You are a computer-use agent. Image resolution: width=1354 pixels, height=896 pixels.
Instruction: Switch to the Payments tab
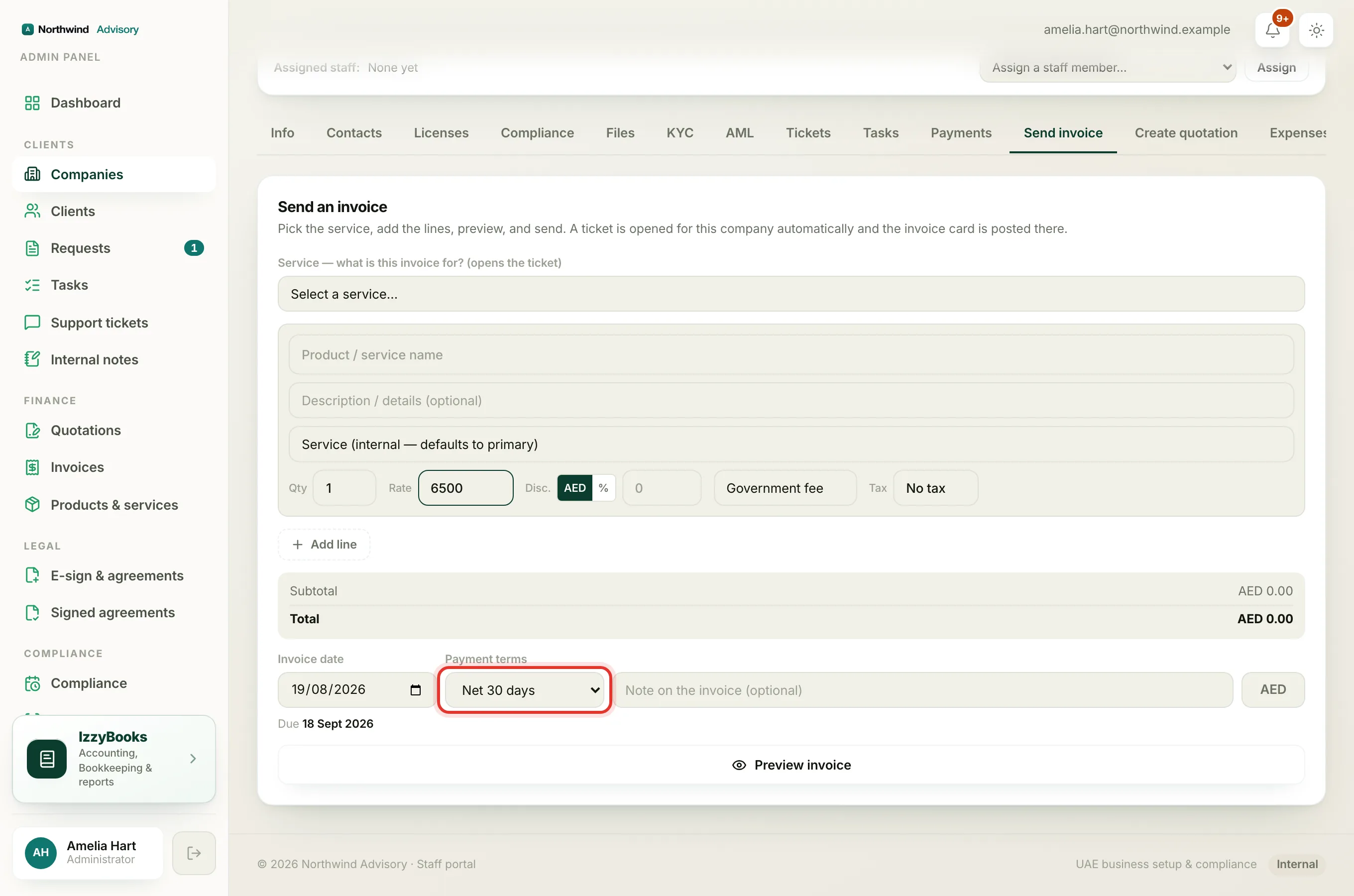(x=961, y=132)
